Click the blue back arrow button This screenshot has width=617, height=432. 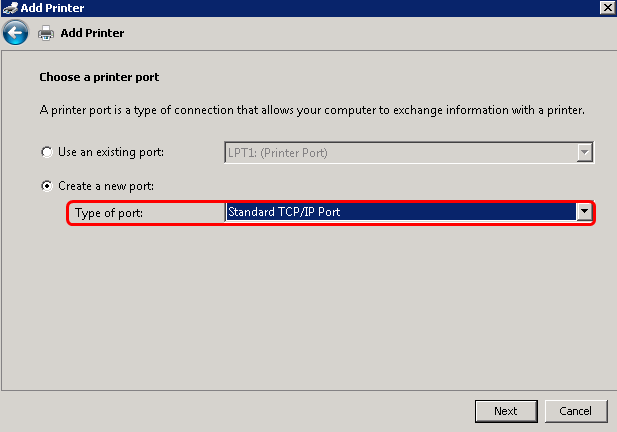pyautogui.click(x=14, y=33)
